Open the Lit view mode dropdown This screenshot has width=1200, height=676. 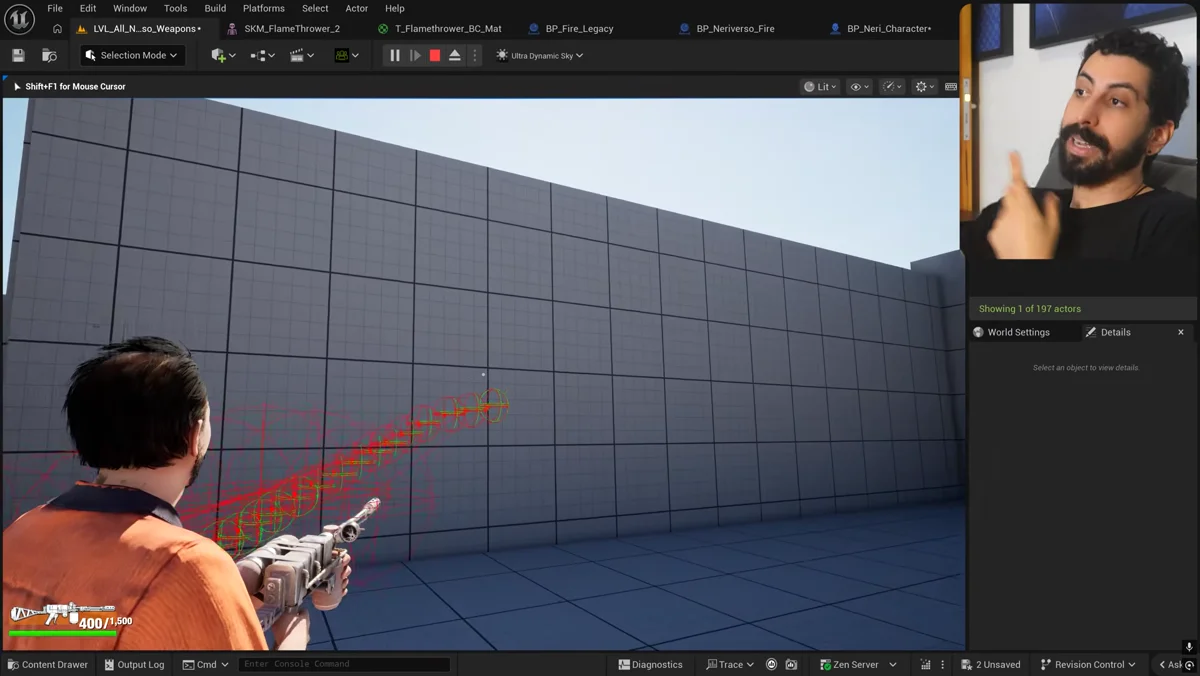tap(821, 87)
